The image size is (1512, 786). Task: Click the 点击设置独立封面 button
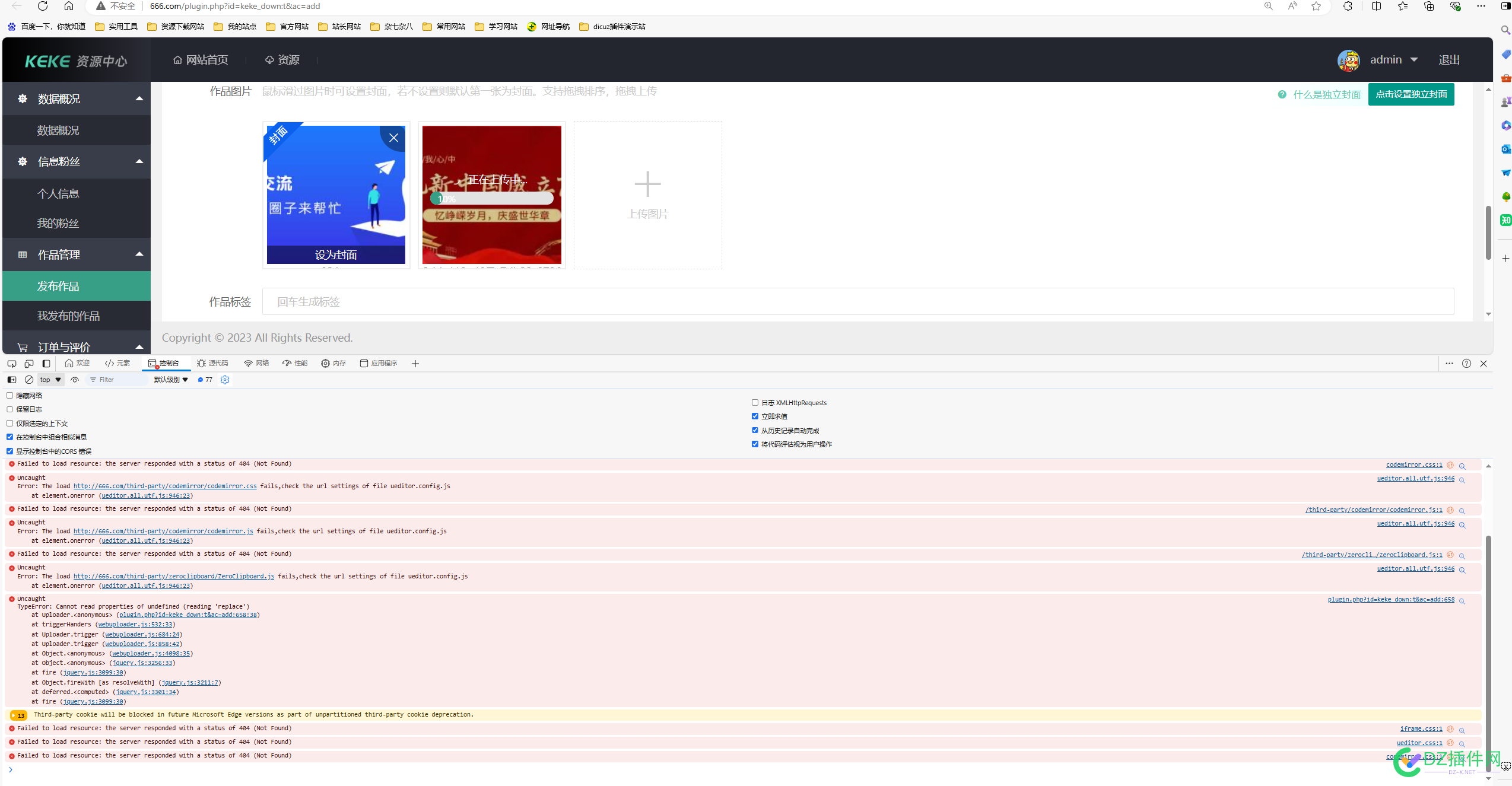point(1411,94)
